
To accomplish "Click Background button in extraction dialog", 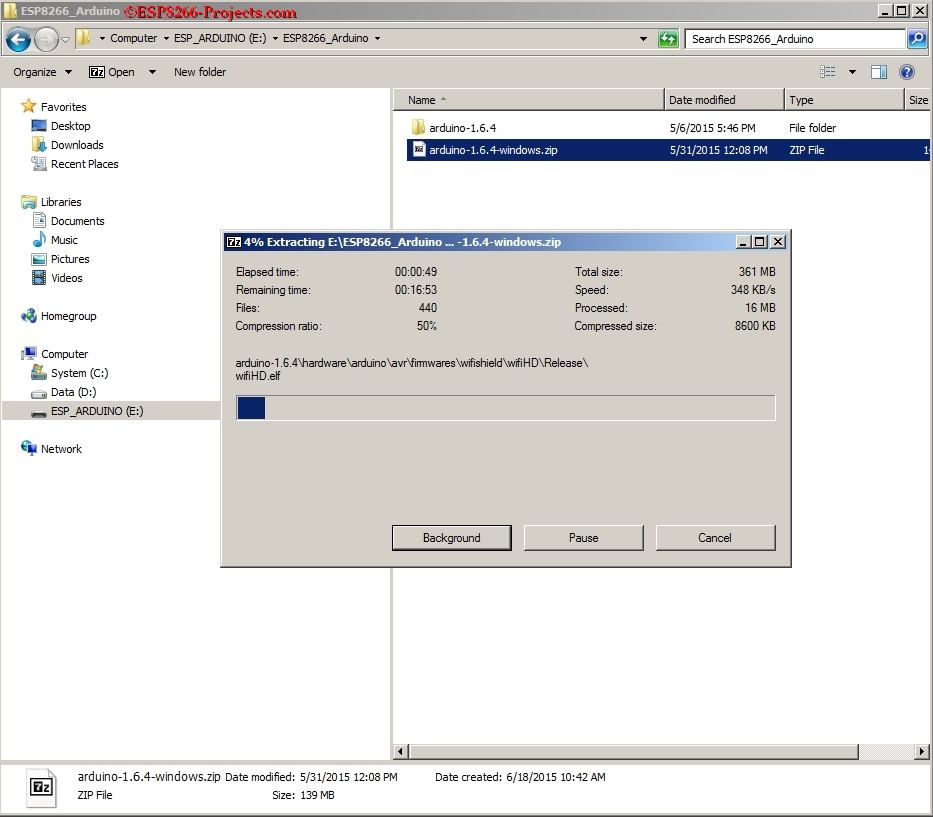I will click(x=452, y=537).
